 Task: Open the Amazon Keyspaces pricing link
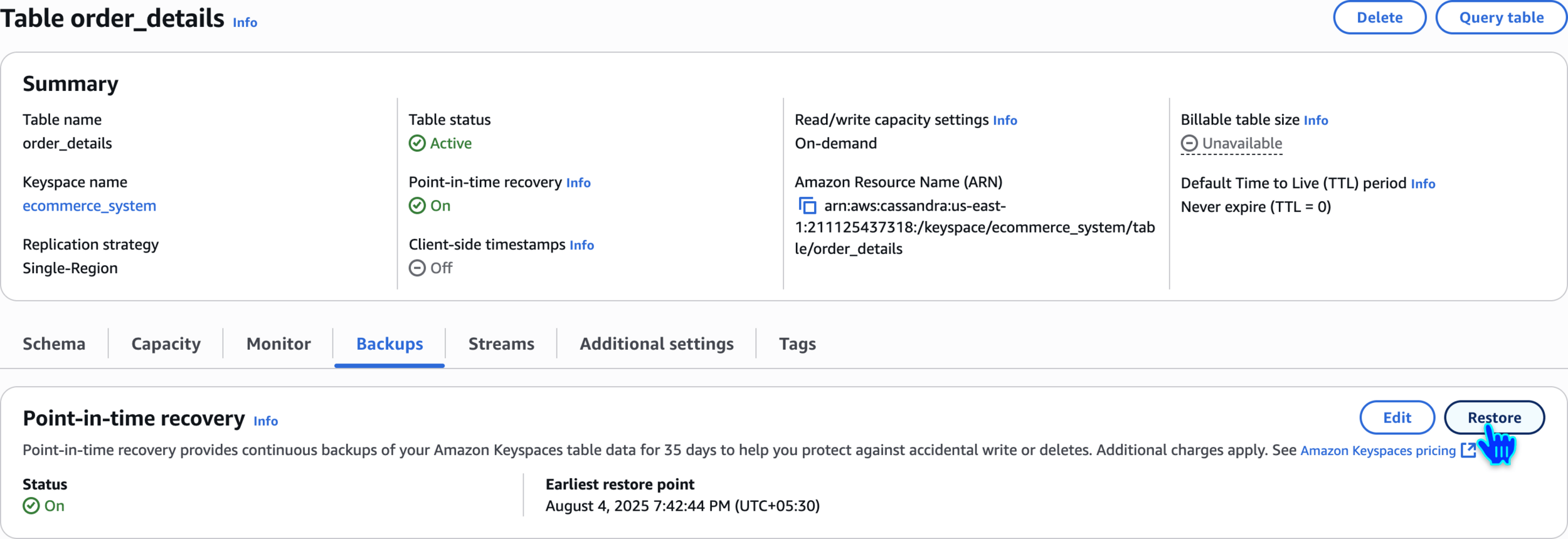tap(1378, 451)
